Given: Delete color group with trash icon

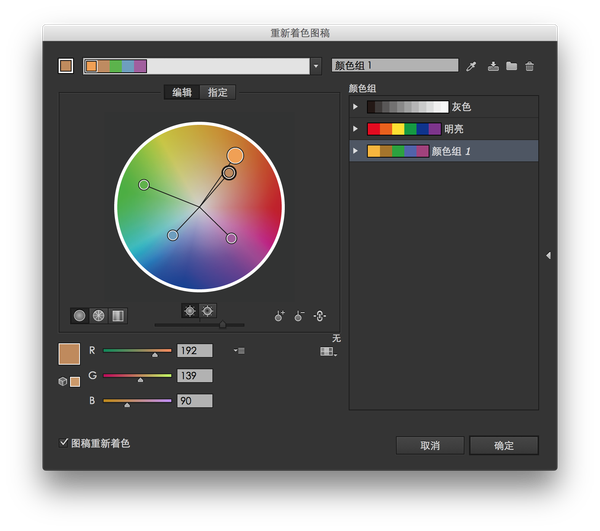Looking at the screenshot, I should tap(529, 66).
